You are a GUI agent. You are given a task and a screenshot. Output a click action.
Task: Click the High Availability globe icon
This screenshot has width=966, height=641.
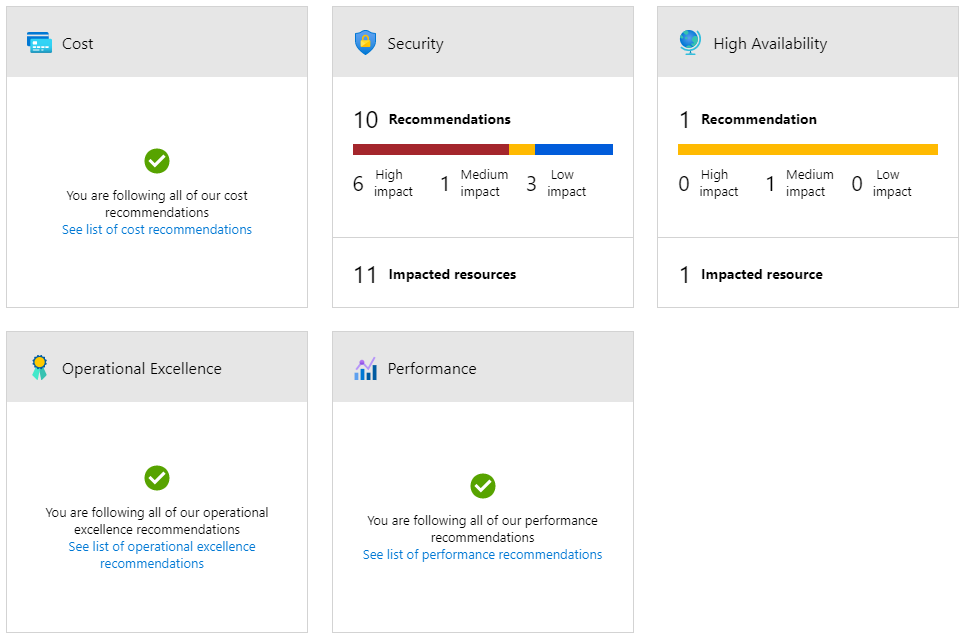tap(690, 43)
